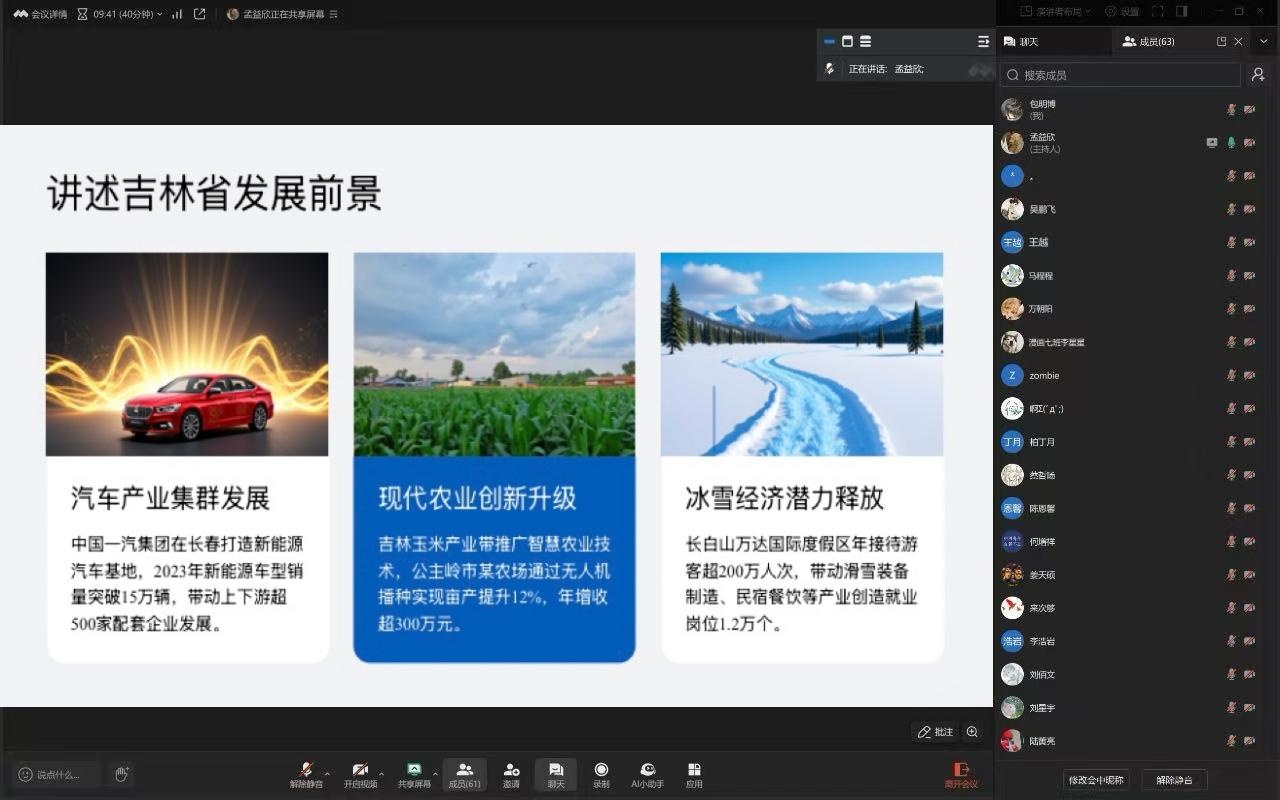Toggle microphone for 包明博
This screenshot has width=1280, height=800.
tap(1231, 109)
